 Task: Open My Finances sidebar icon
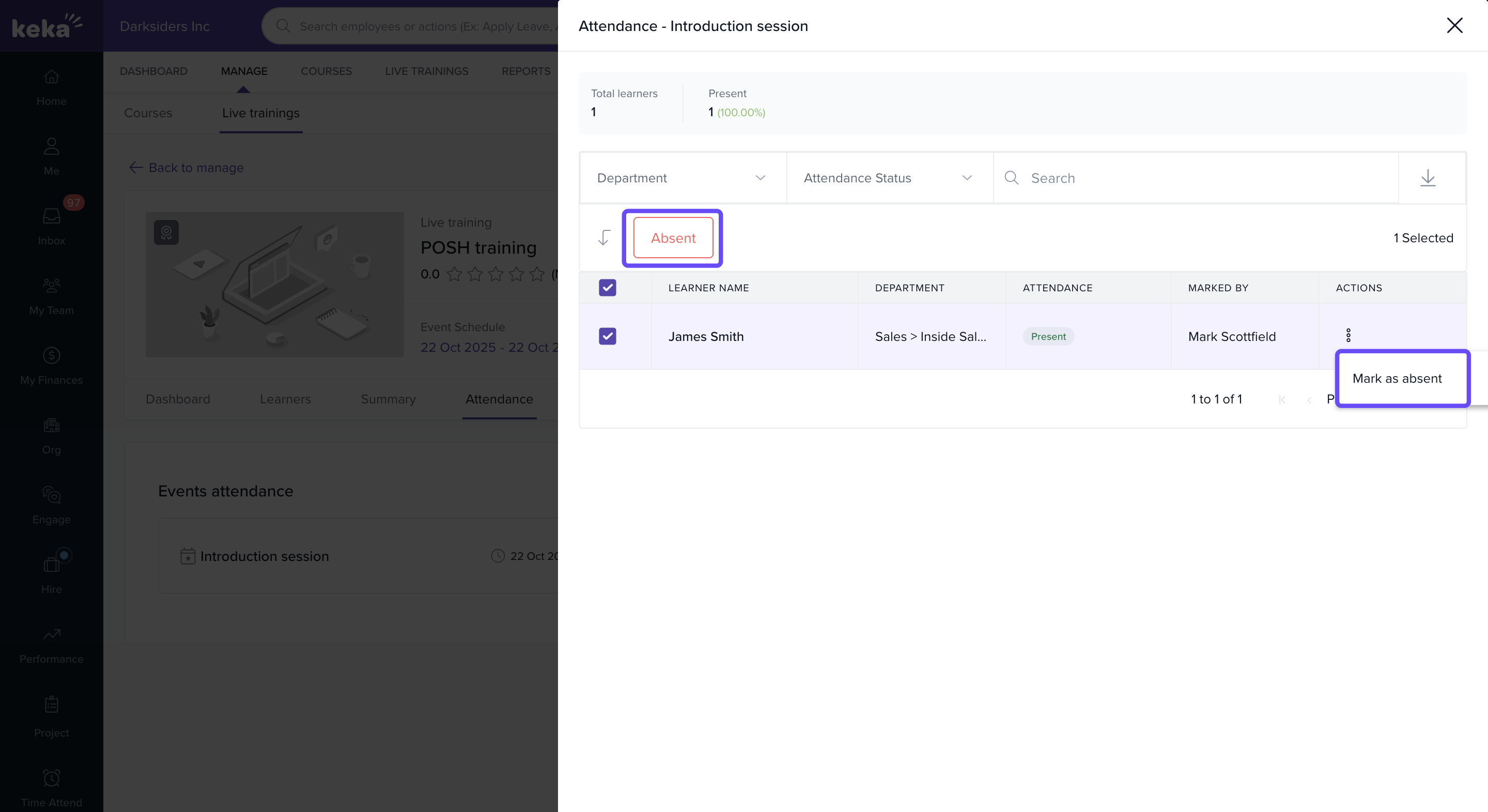(52, 365)
